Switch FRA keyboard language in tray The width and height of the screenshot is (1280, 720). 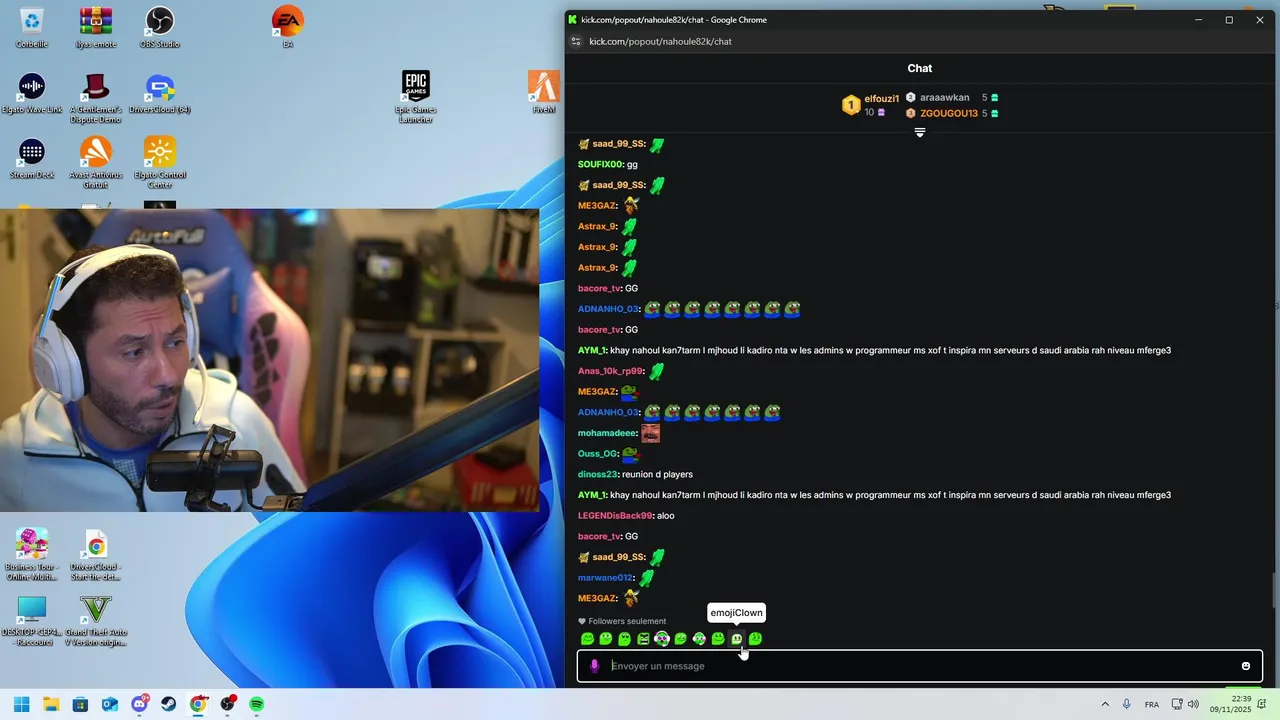pyautogui.click(x=1152, y=704)
